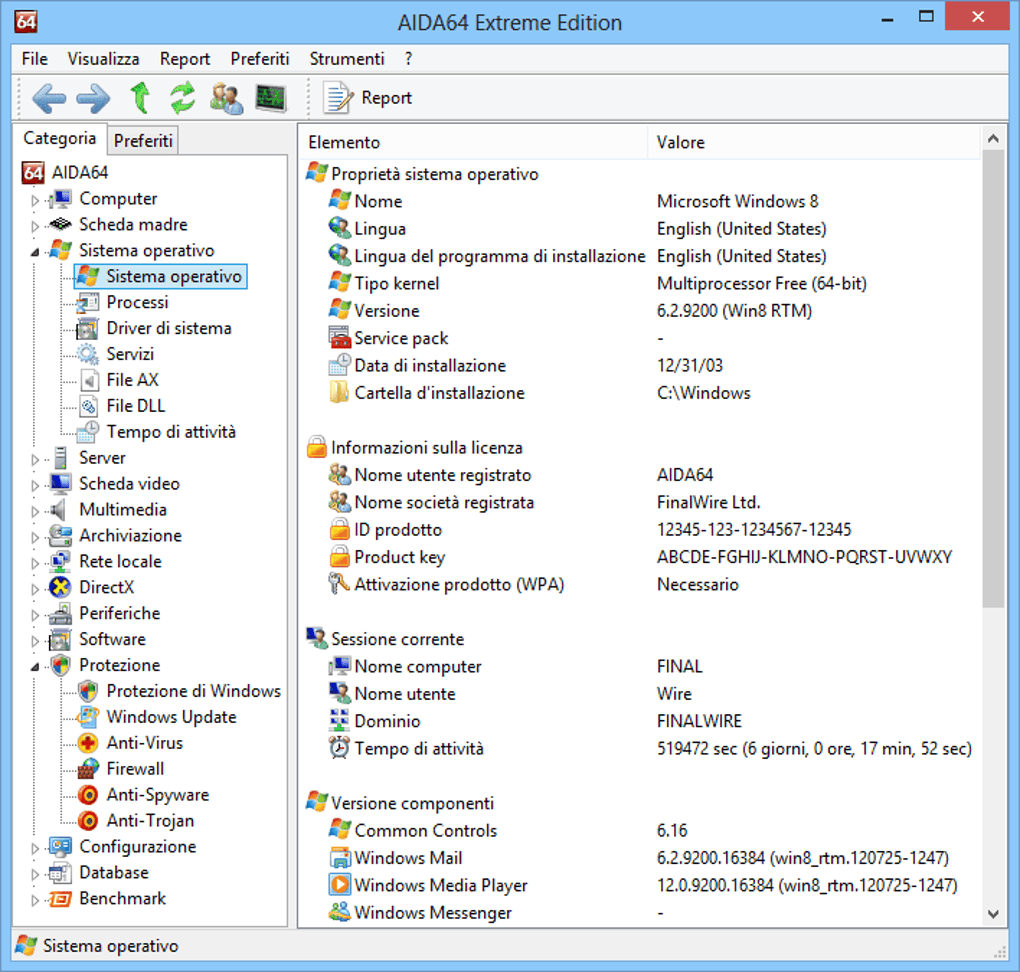Image resolution: width=1020 pixels, height=972 pixels.
Task: Select the Sistema operativo child tree item
Action: (x=161, y=277)
